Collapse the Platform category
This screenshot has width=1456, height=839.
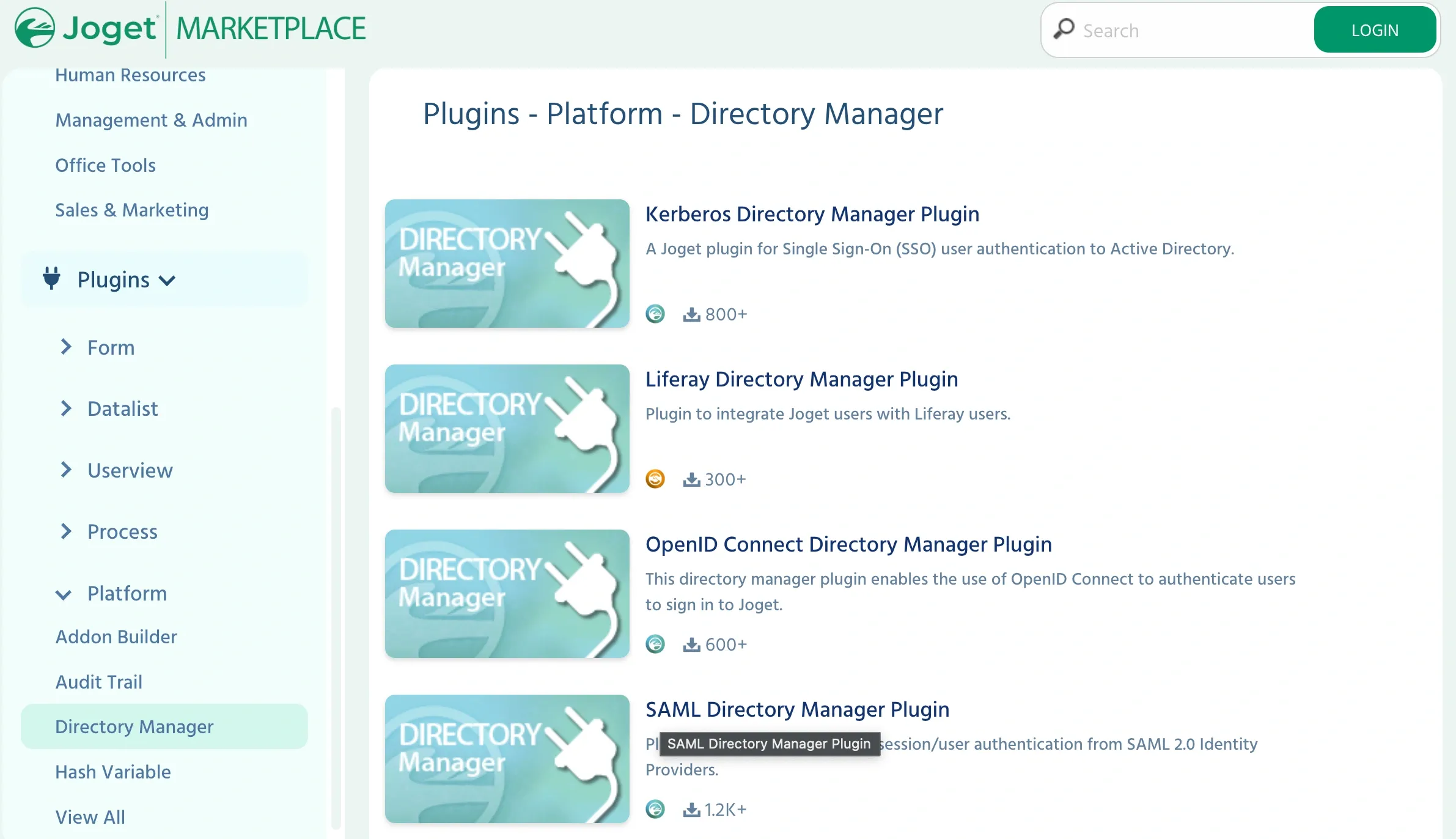click(x=63, y=594)
